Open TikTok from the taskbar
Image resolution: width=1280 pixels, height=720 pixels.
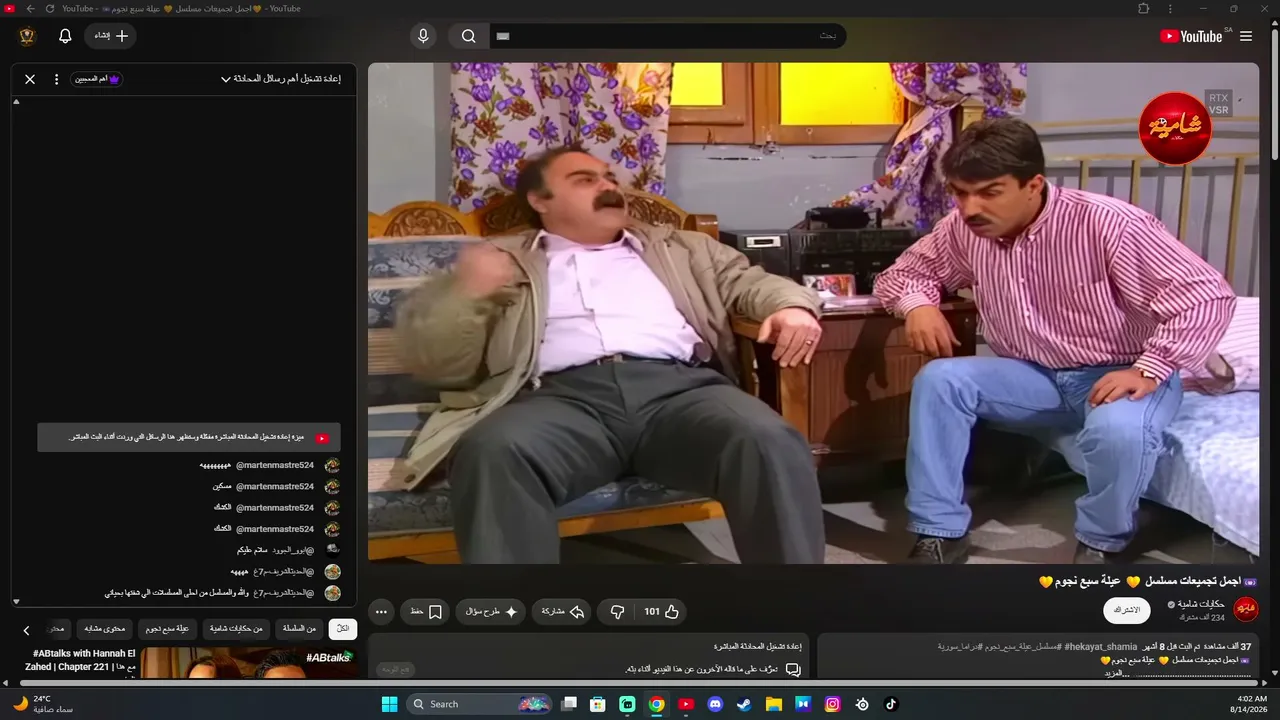click(x=891, y=704)
